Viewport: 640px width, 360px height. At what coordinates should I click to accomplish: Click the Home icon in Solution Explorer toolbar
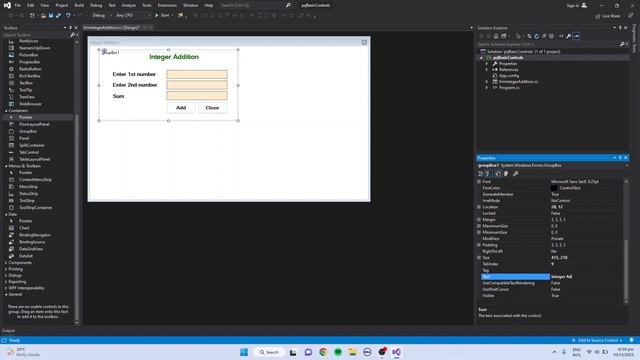pos(496,36)
